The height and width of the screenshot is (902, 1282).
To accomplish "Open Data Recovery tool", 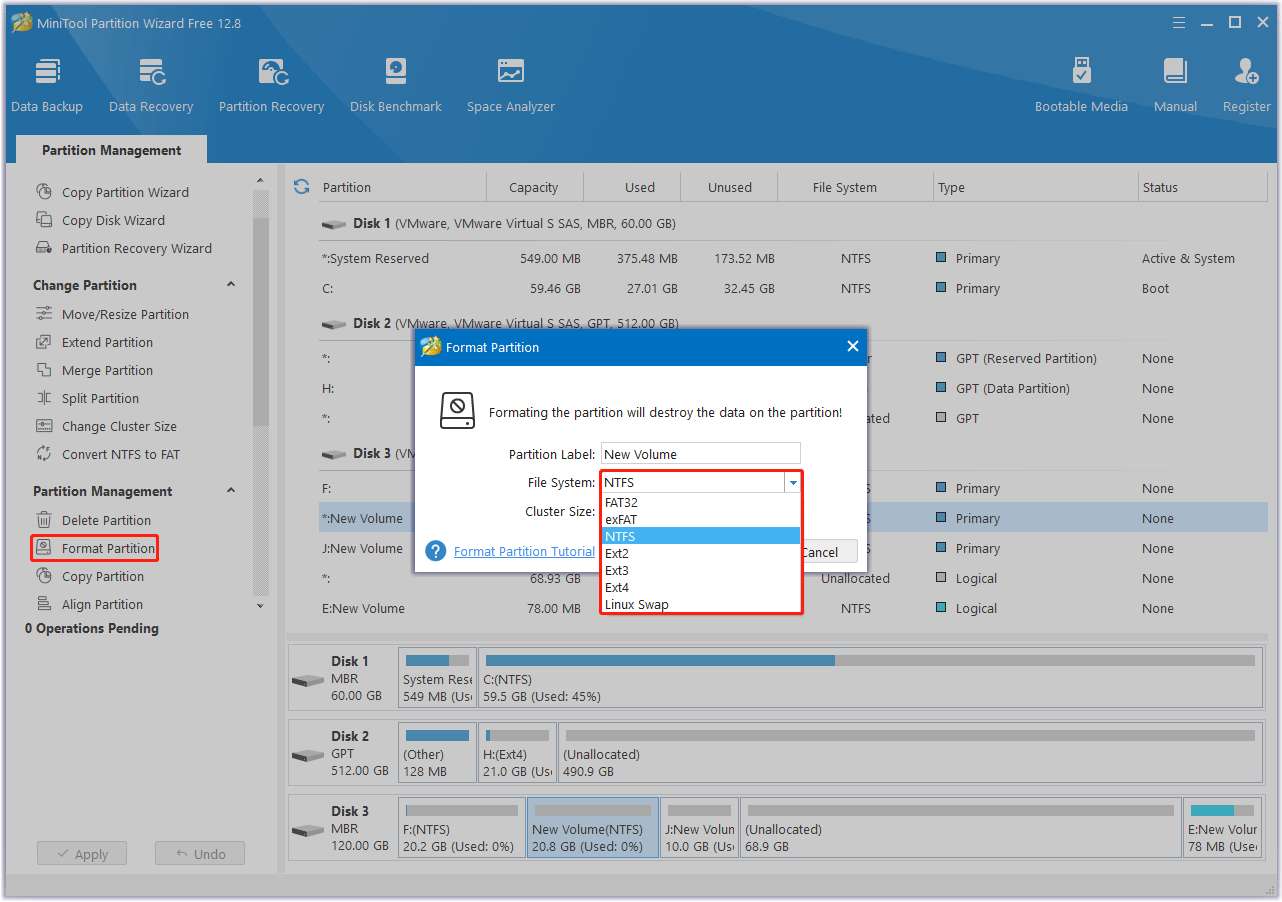I will [x=151, y=85].
